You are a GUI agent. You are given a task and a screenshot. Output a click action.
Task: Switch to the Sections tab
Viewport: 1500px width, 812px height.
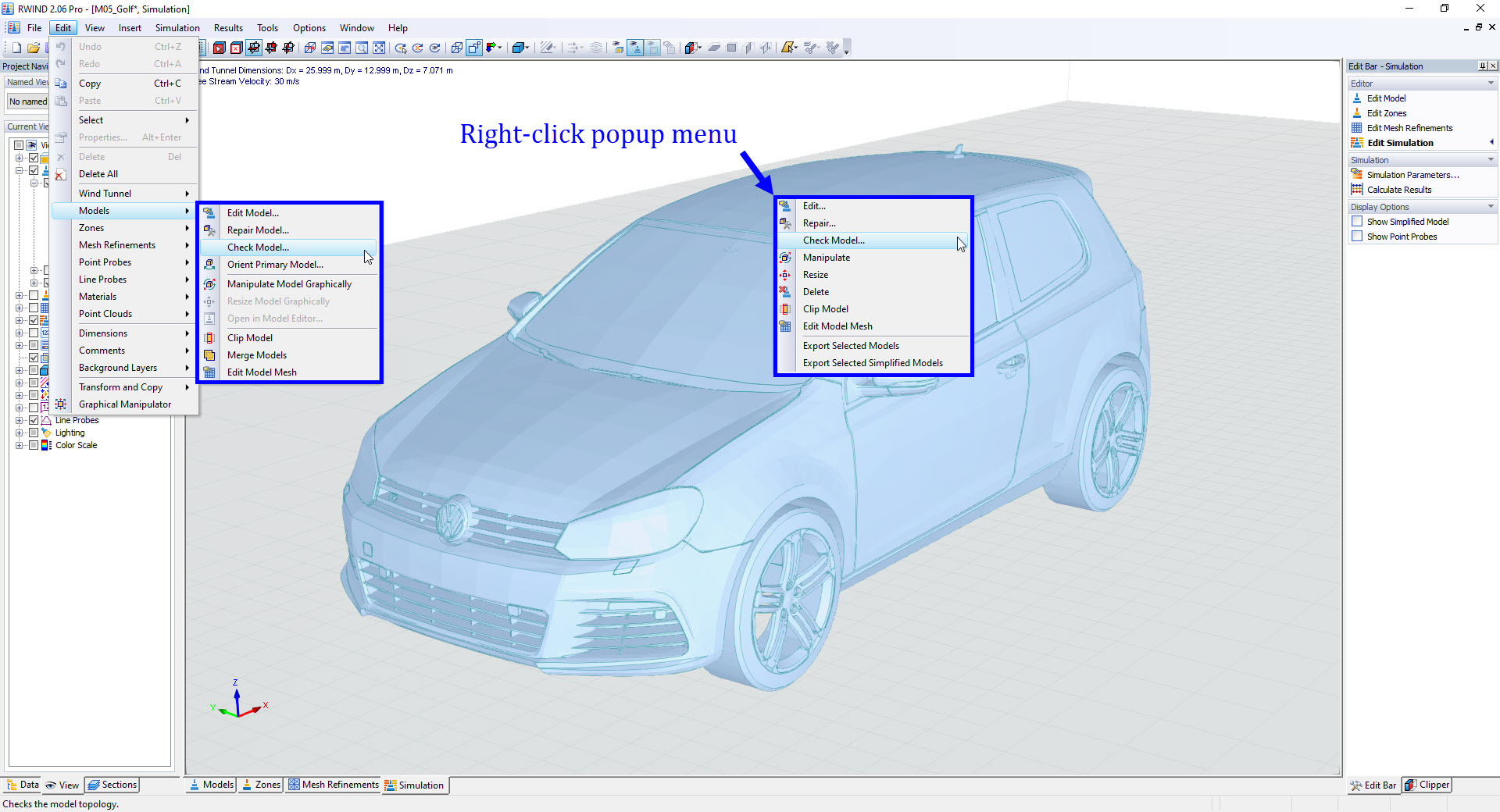(x=112, y=785)
